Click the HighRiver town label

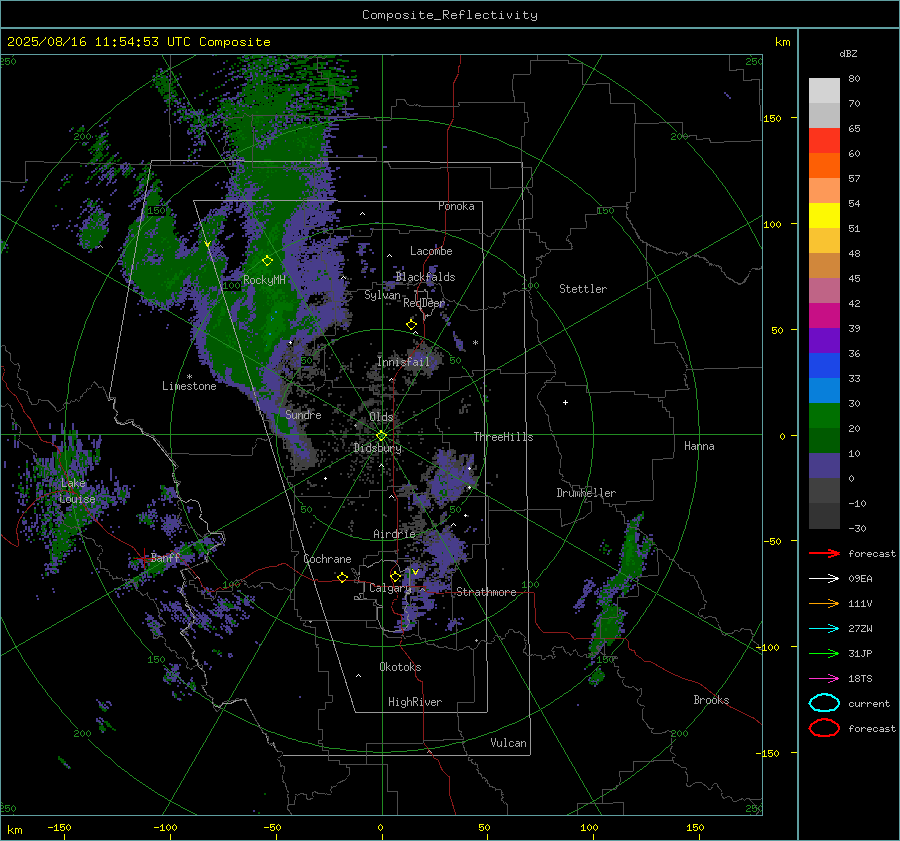pos(415,702)
